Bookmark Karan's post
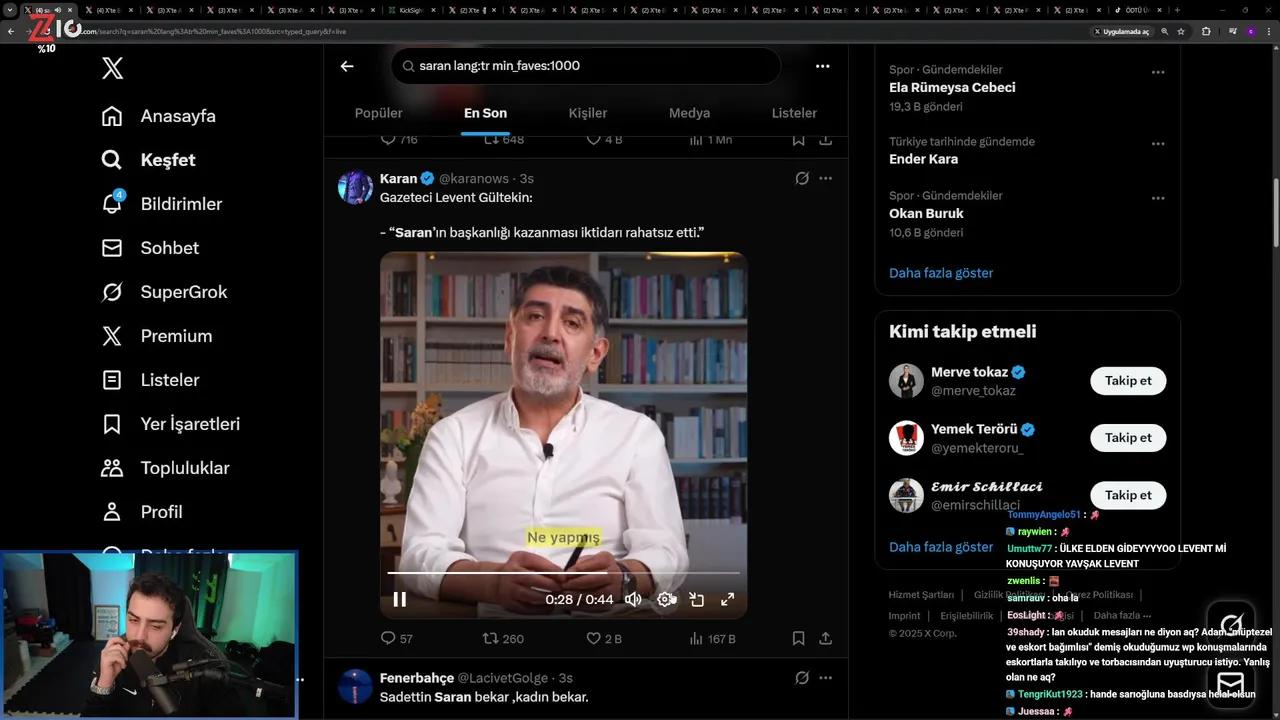1280x720 pixels. click(798, 638)
